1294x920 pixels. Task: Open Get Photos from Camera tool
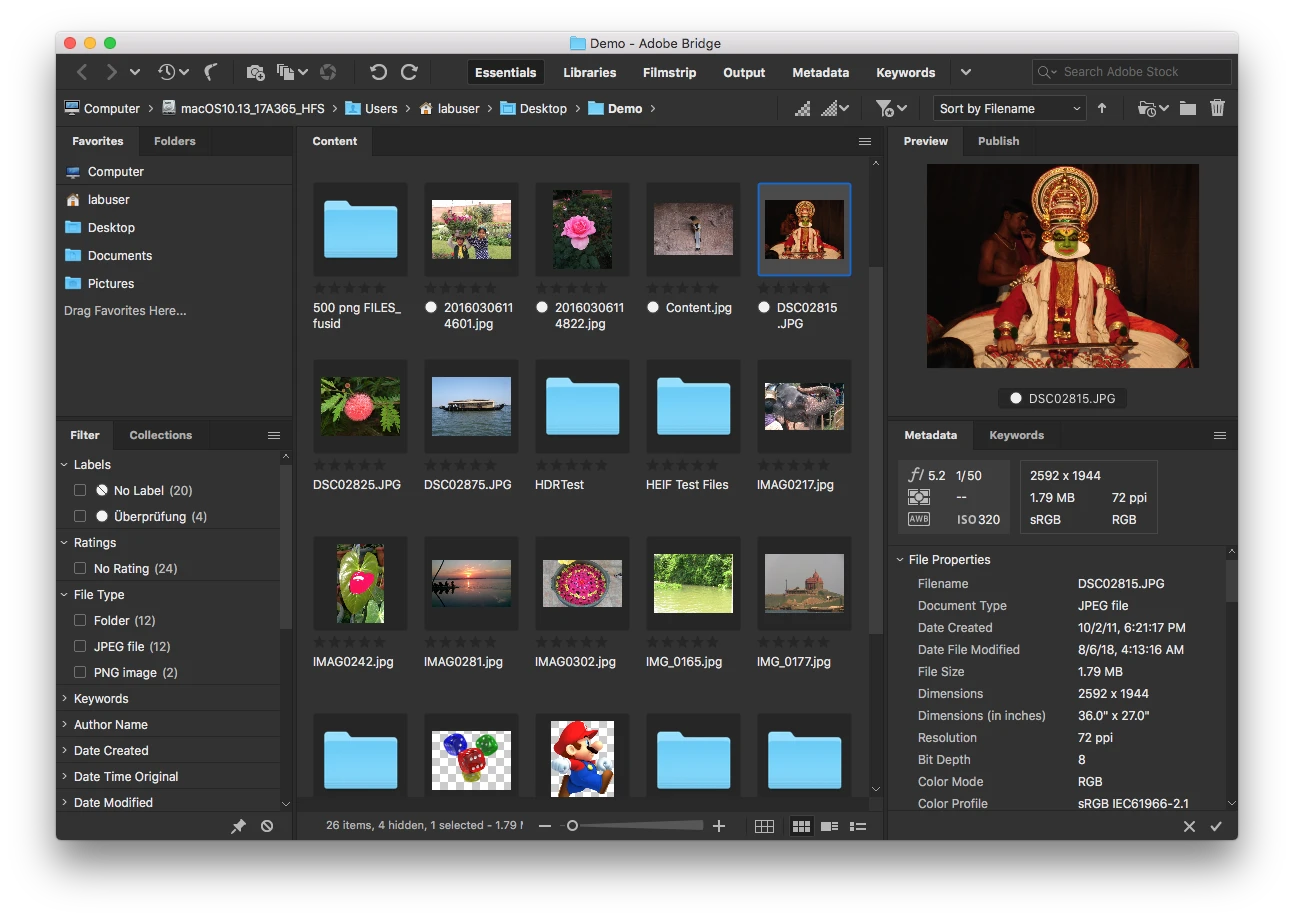pos(255,72)
